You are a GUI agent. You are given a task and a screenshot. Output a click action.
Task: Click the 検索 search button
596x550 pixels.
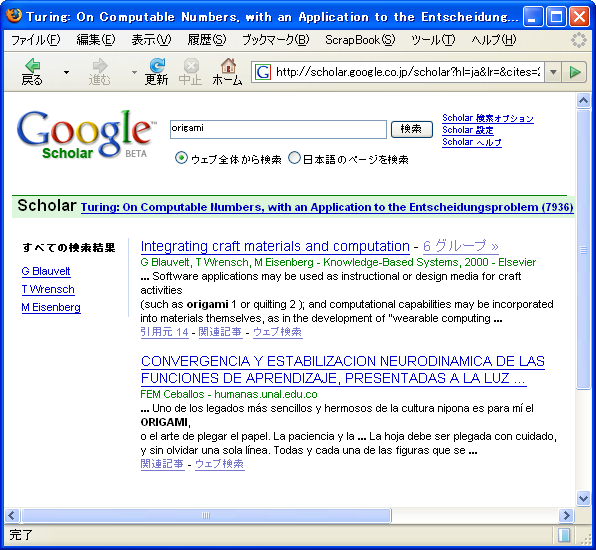tap(412, 129)
